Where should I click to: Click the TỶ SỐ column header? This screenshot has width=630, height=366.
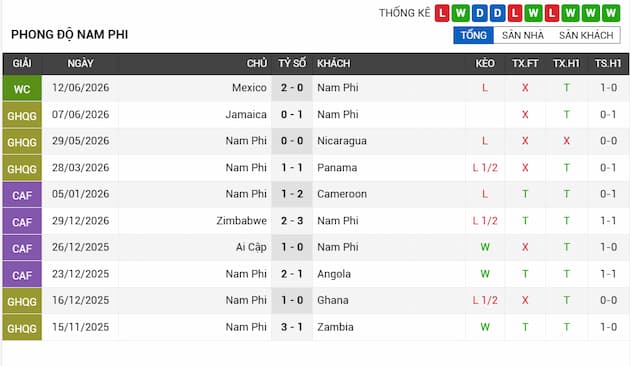(x=292, y=63)
